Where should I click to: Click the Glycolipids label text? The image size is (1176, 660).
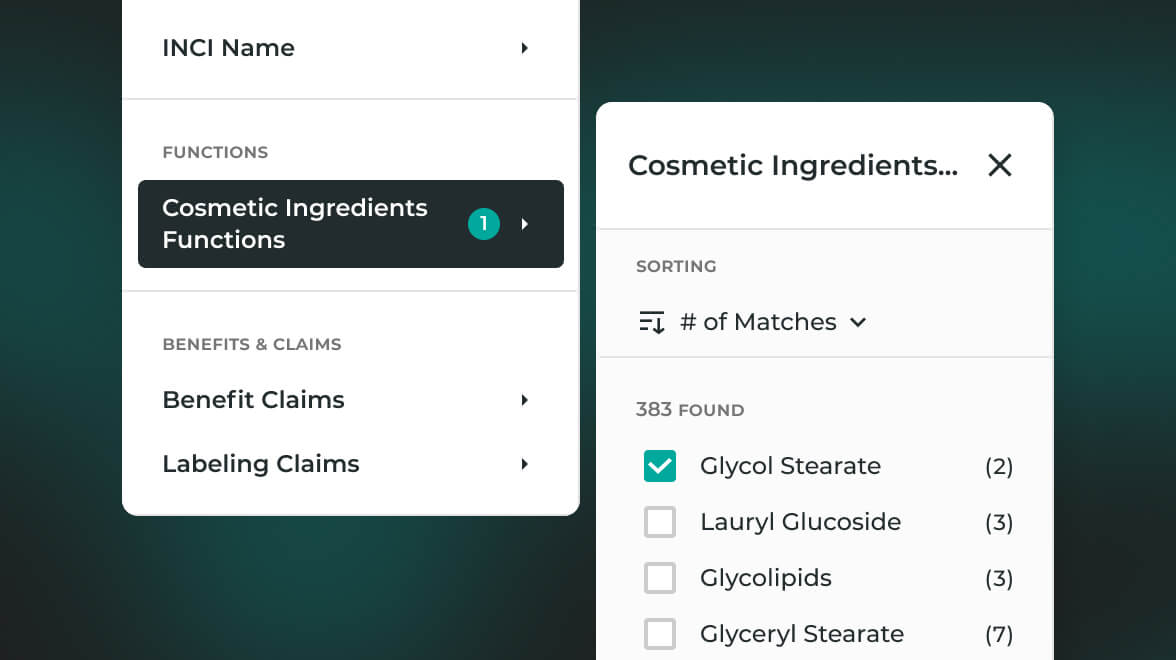tap(766, 578)
